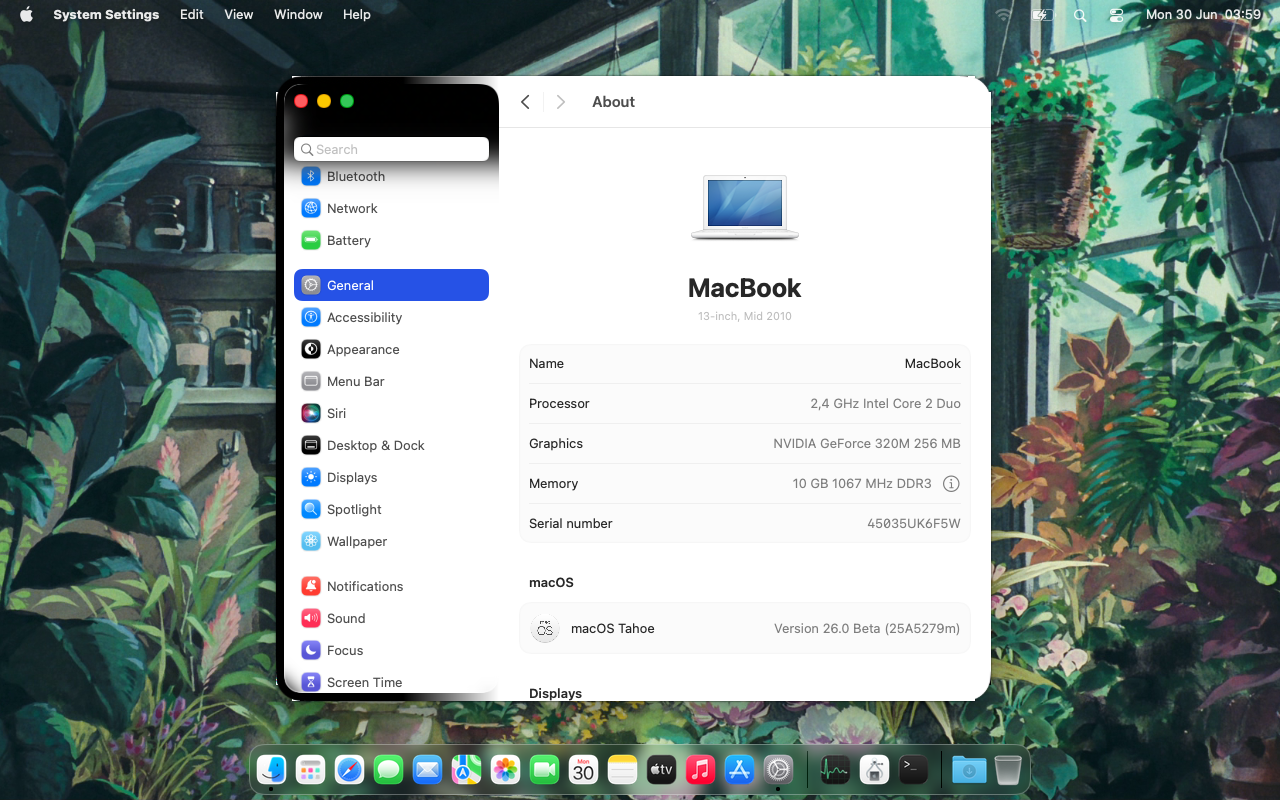Select Sound in the sidebar
Screen dimensions: 1280x800
[391, 618]
